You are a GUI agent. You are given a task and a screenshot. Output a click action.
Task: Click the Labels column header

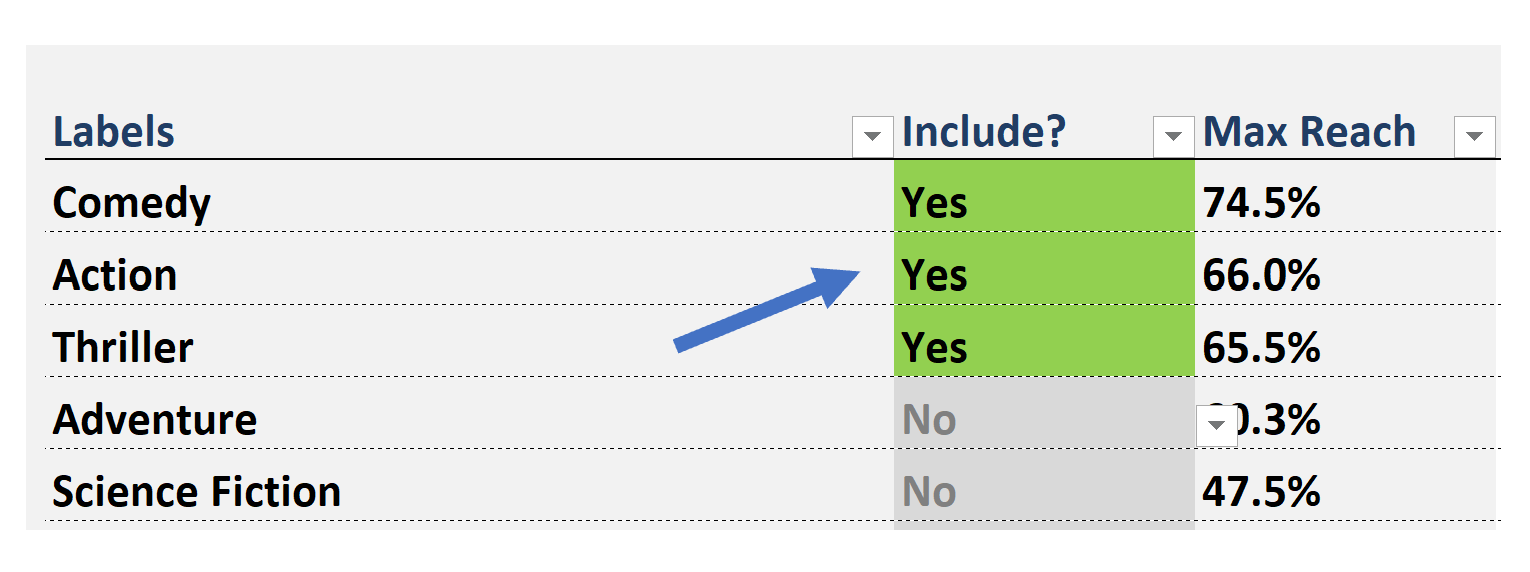click(x=113, y=133)
